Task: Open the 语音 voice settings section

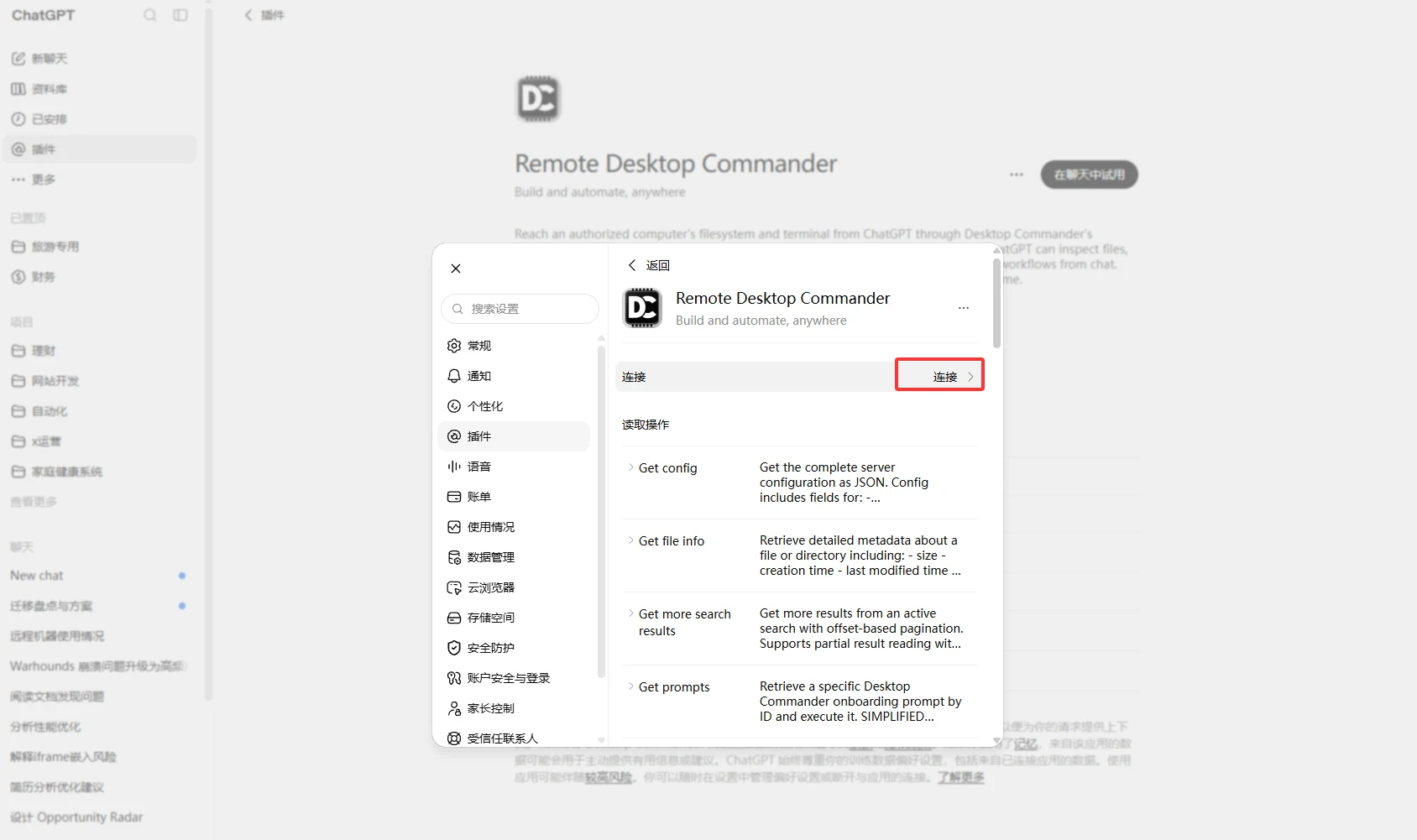Action: [514, 467]
